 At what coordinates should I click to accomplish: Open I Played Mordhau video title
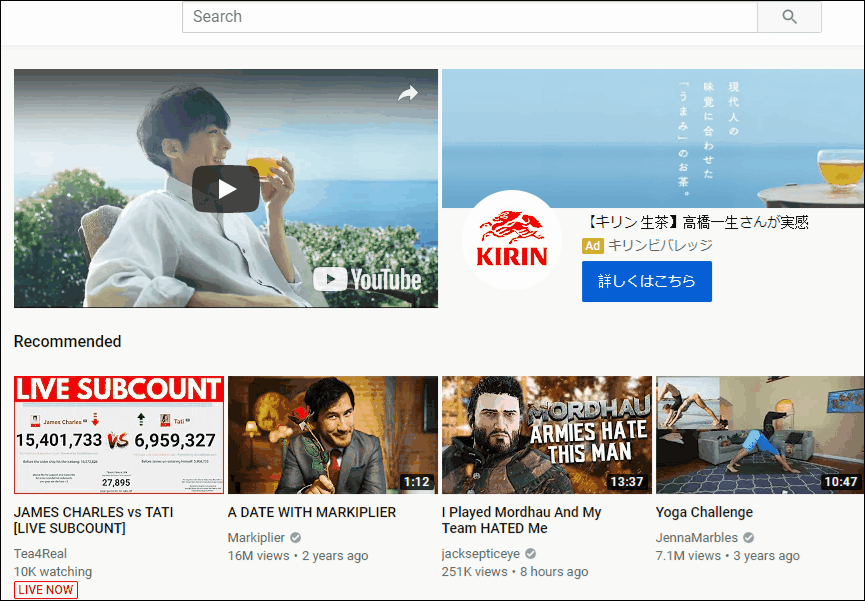coord(521,520)
